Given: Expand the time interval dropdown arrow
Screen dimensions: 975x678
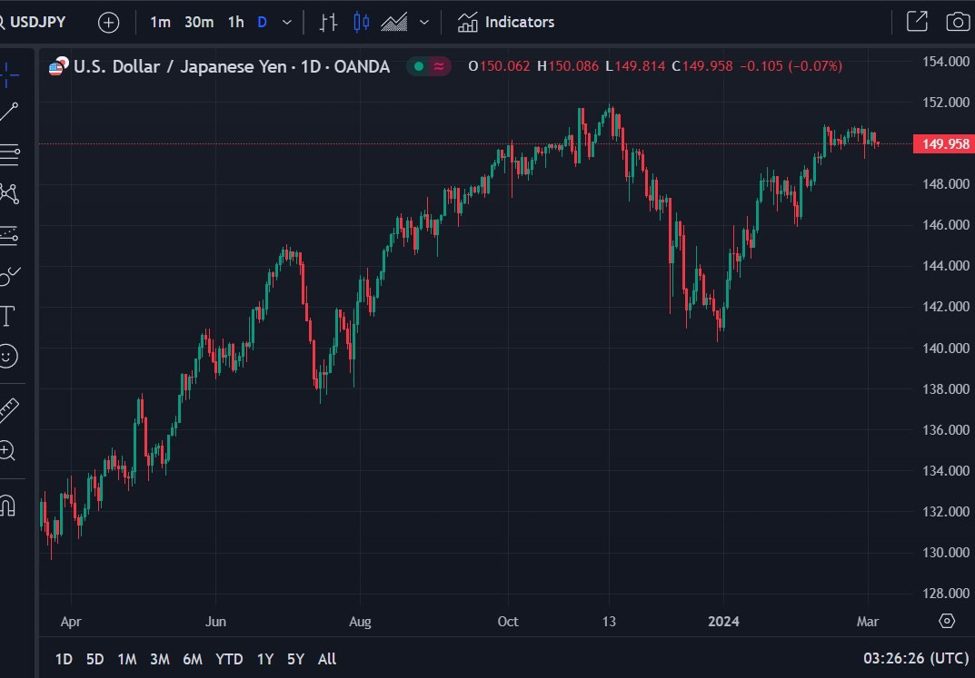Looking at the screenshot, I should (x=288, y=22).
